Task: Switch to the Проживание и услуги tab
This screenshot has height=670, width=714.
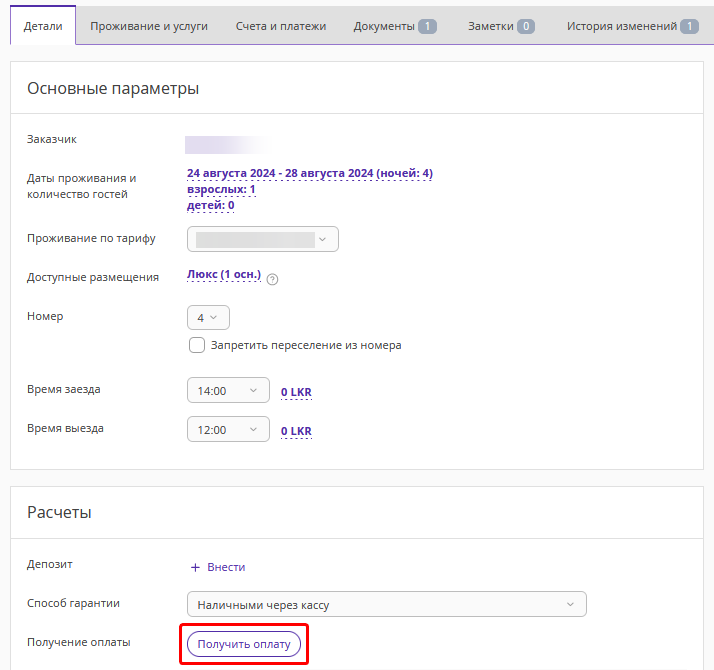Action: [149, 26]
